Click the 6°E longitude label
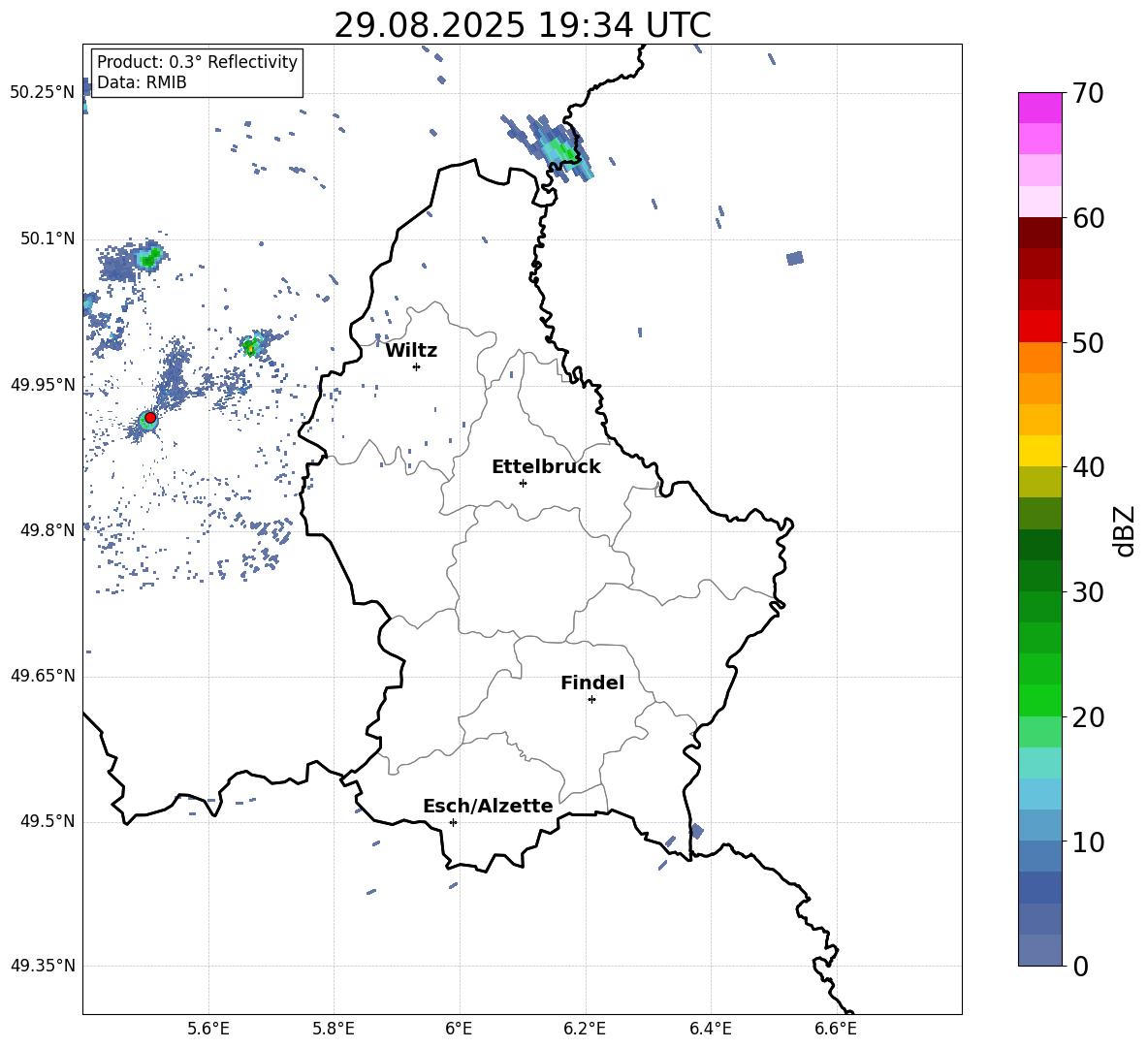This screenshot has height=1048, width=1148. pos(459,1030)
